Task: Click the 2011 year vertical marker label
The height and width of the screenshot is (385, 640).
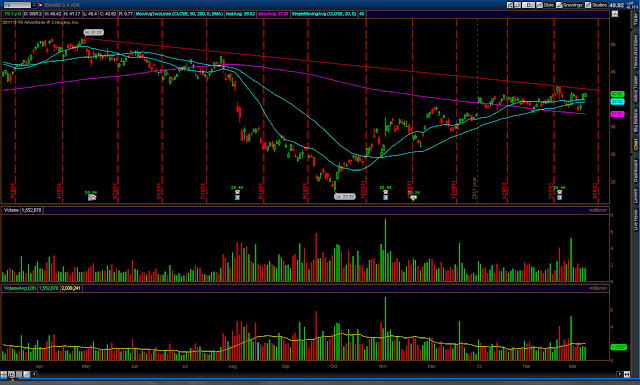Action: point(475,188)
